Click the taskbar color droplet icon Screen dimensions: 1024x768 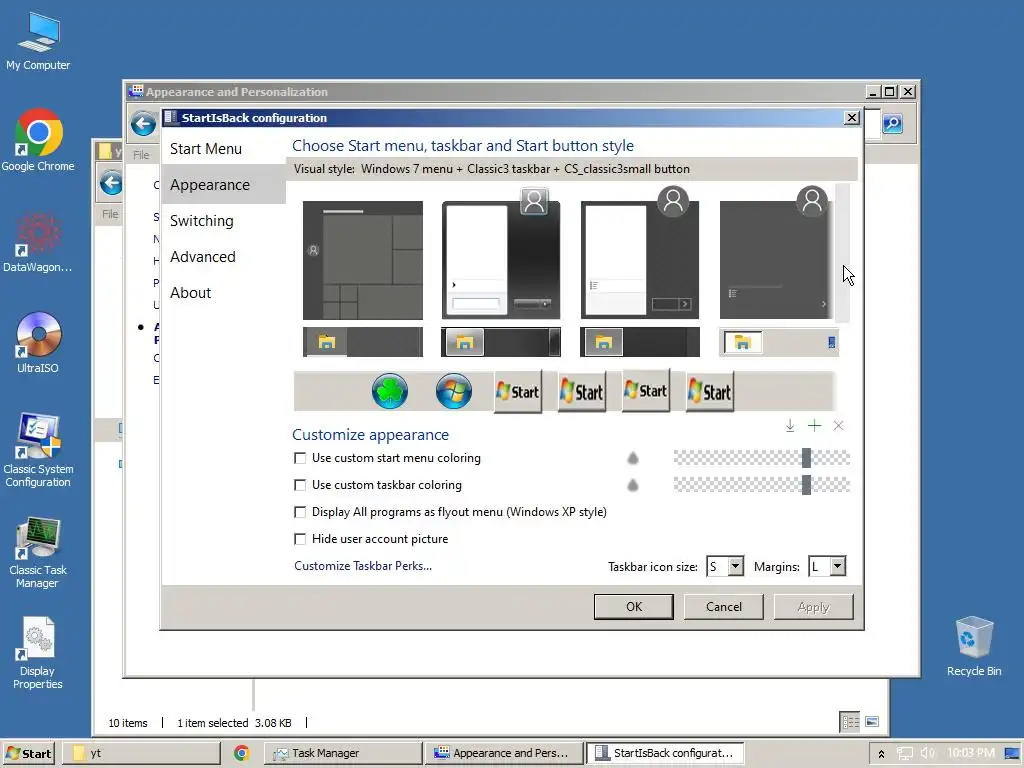(x=632, y=485)
